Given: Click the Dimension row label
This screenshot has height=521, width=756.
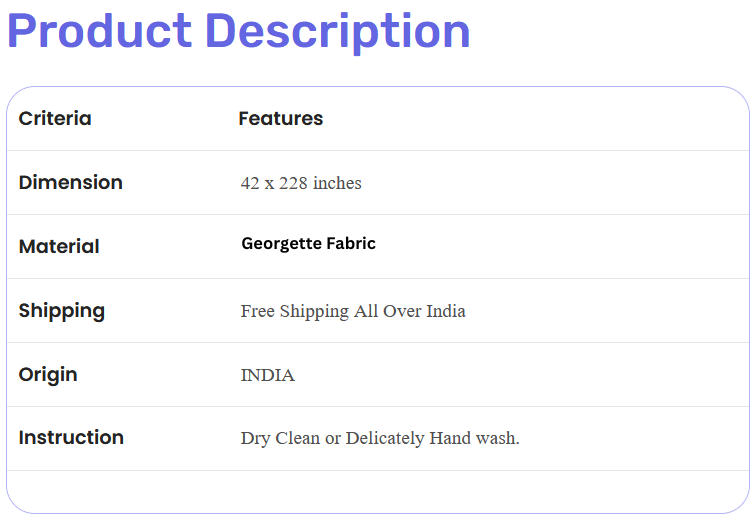Looking at the screenshot, I should tap(70, 183).
